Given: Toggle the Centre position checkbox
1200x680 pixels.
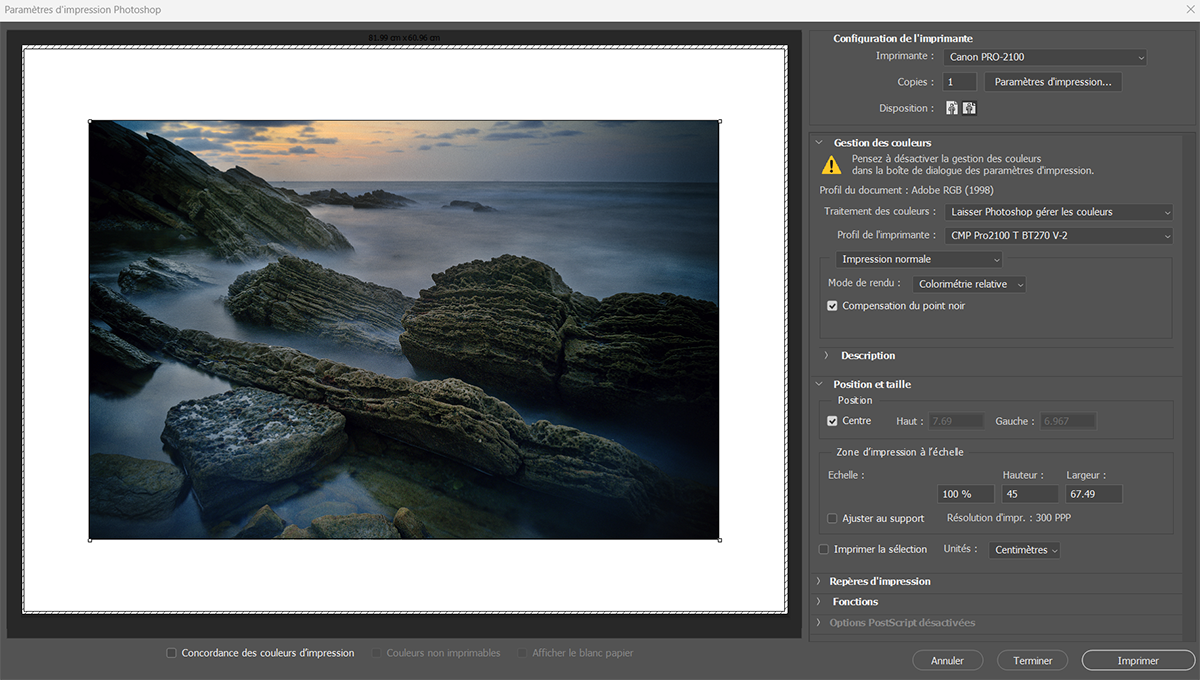Looking at the screenshot, I should (832, 421).
